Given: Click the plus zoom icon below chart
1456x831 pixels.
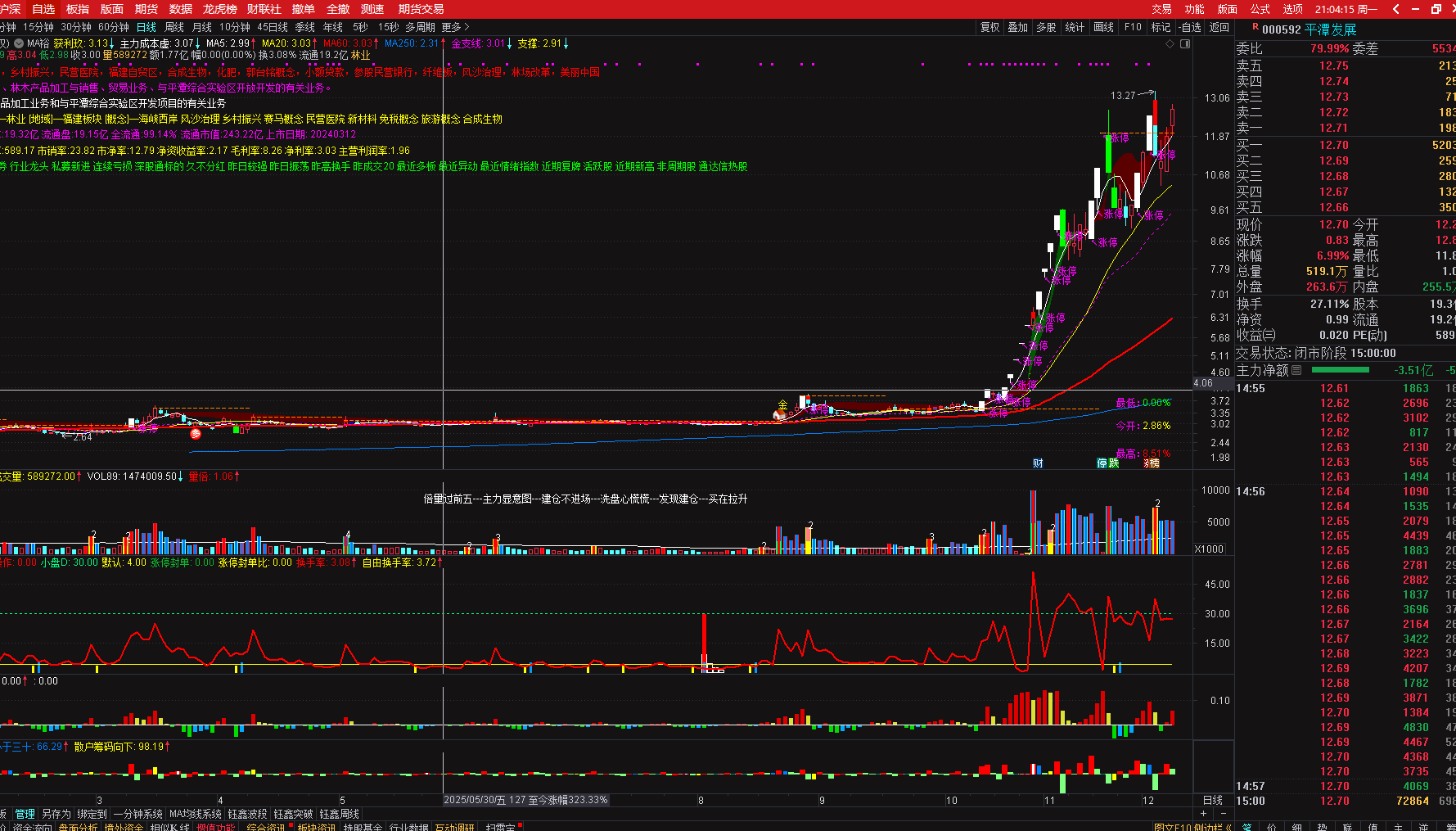Looking at the screenshot, I should tap(1203, 814).
